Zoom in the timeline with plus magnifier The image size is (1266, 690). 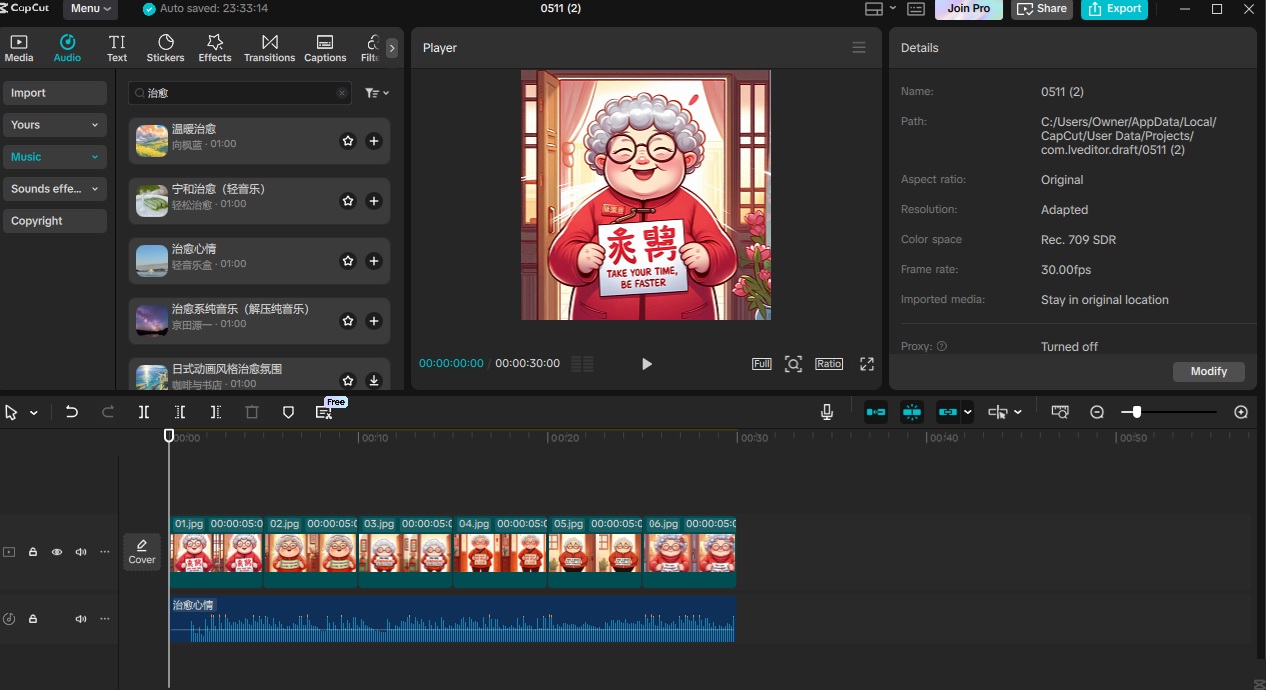click(1241, 412)
